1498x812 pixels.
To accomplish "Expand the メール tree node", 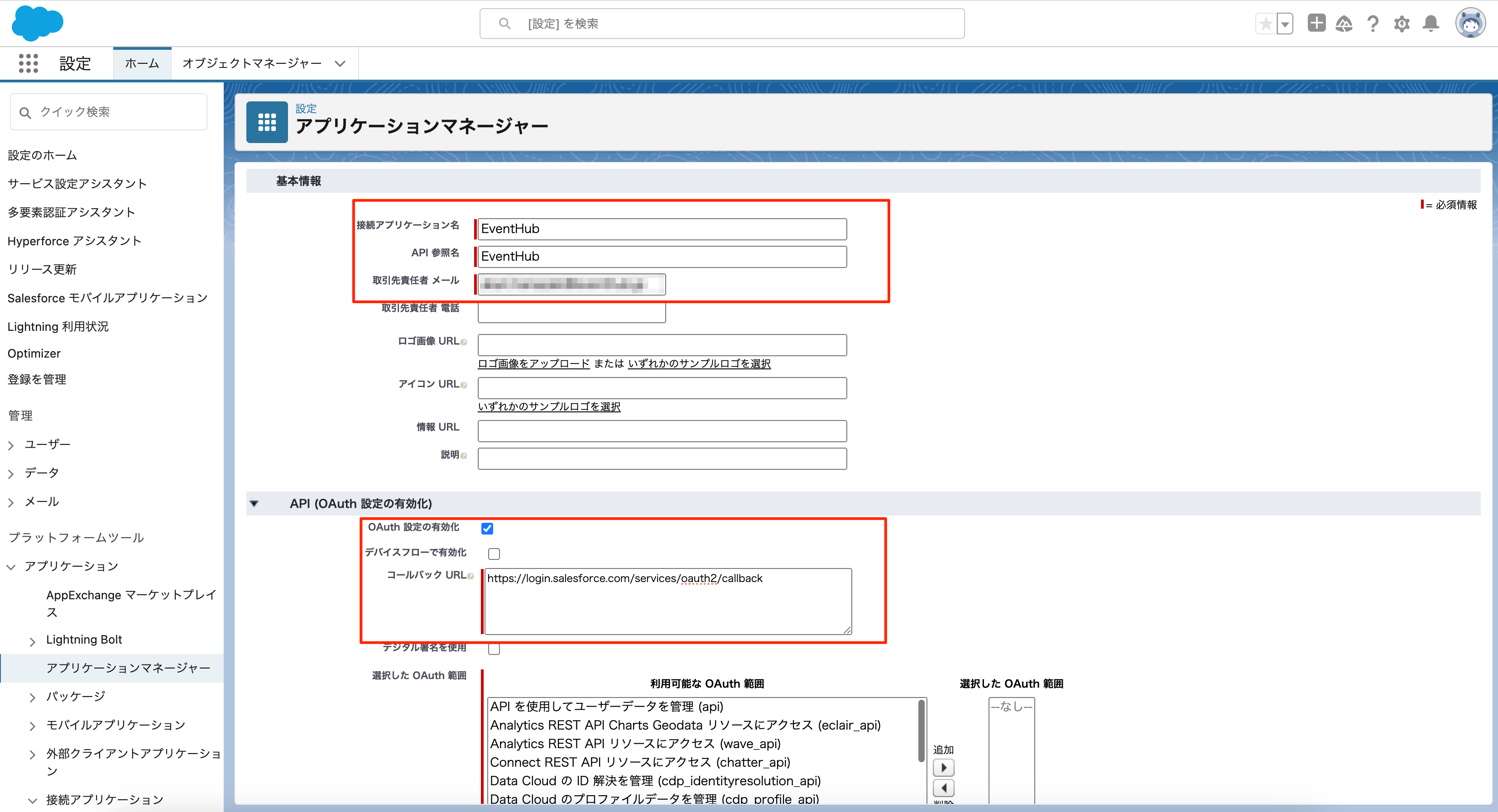I will pos(11,502).
